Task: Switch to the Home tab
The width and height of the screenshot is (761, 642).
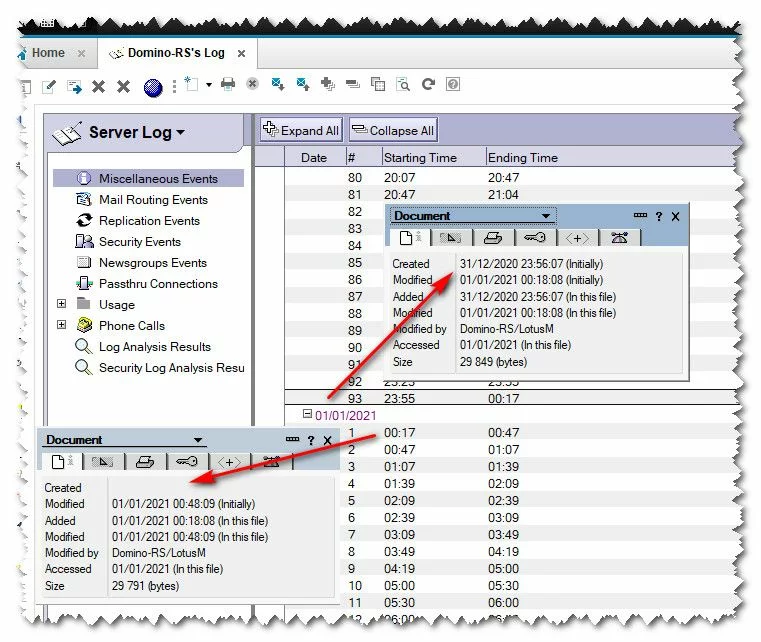Action: [47, 53]
